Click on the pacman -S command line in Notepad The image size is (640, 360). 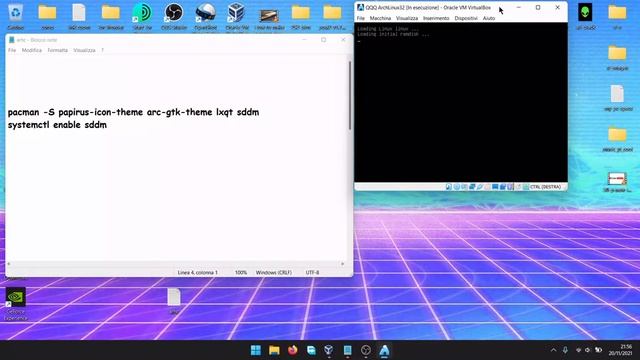click(133, 112)
